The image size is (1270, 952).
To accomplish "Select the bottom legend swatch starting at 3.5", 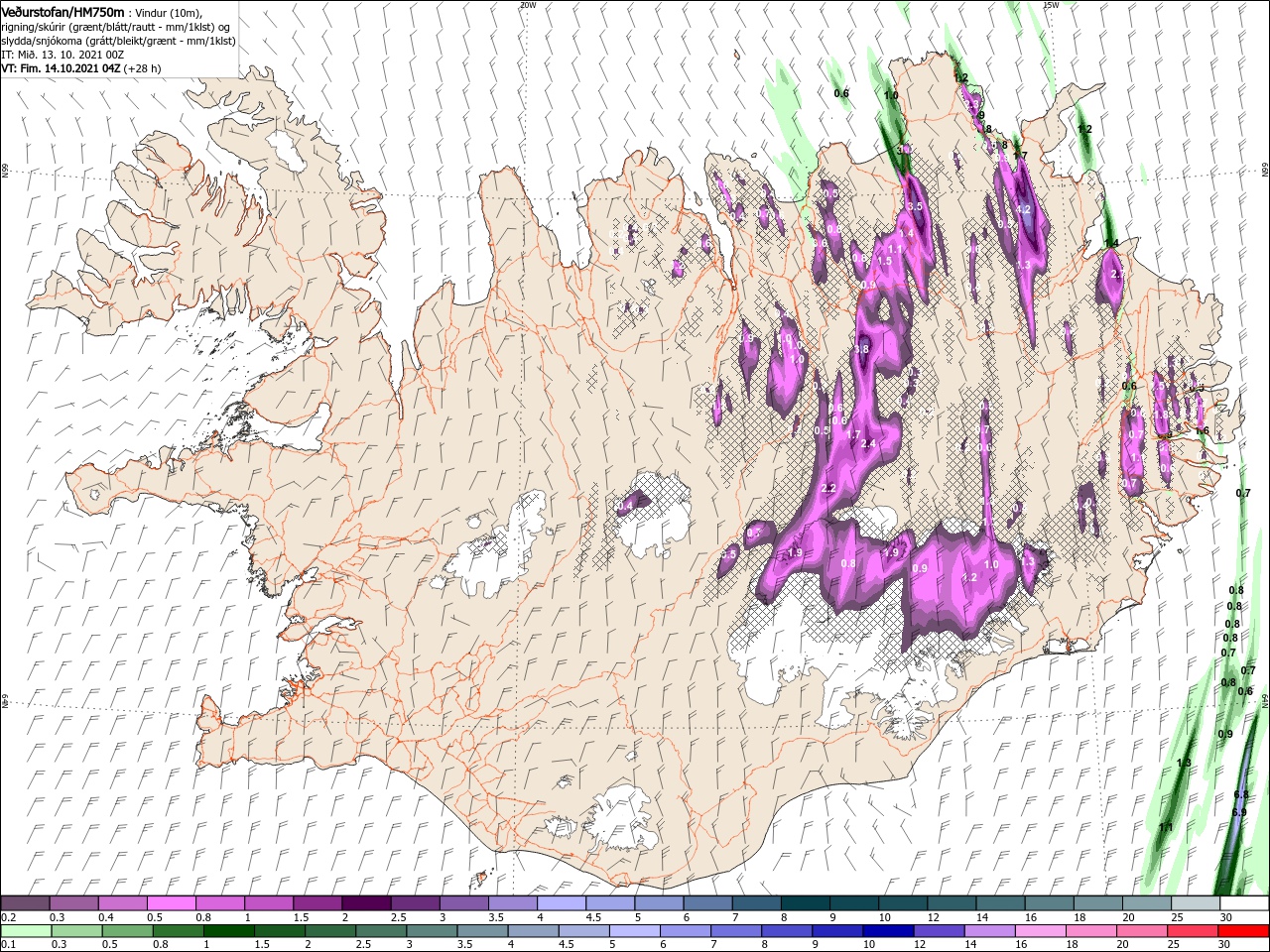I will click(x=482, y=931).
